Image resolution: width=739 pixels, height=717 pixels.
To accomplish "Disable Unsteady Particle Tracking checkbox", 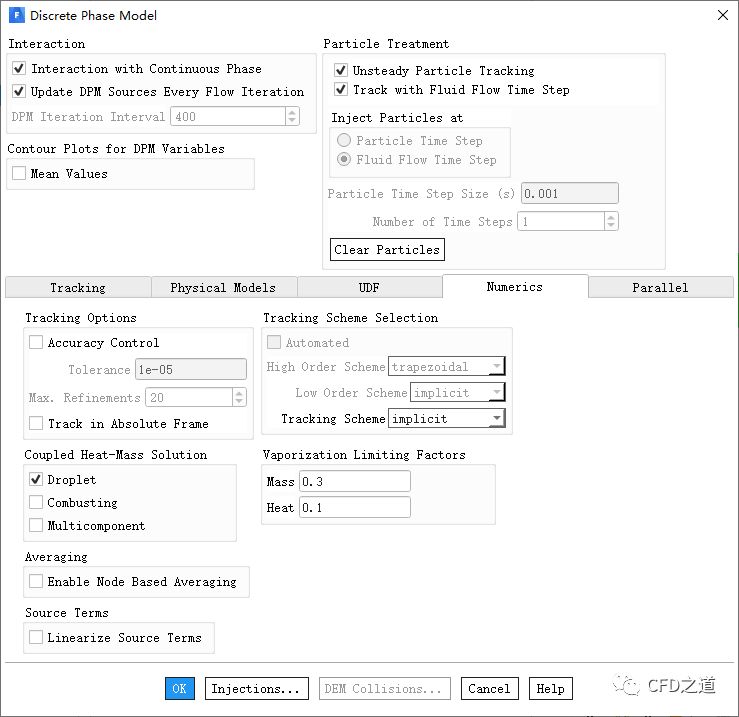I will point(341,71).
